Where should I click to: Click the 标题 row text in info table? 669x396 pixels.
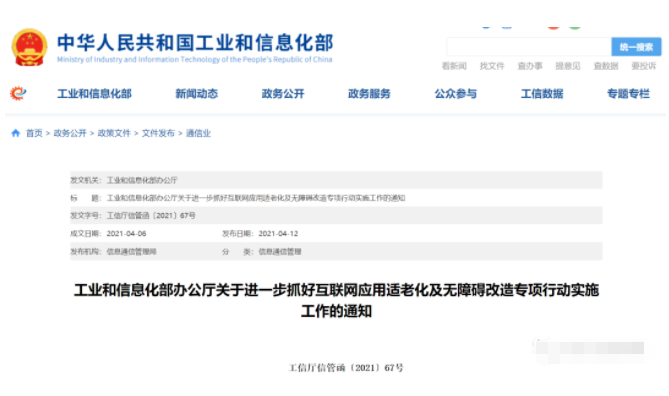(256, 198)
